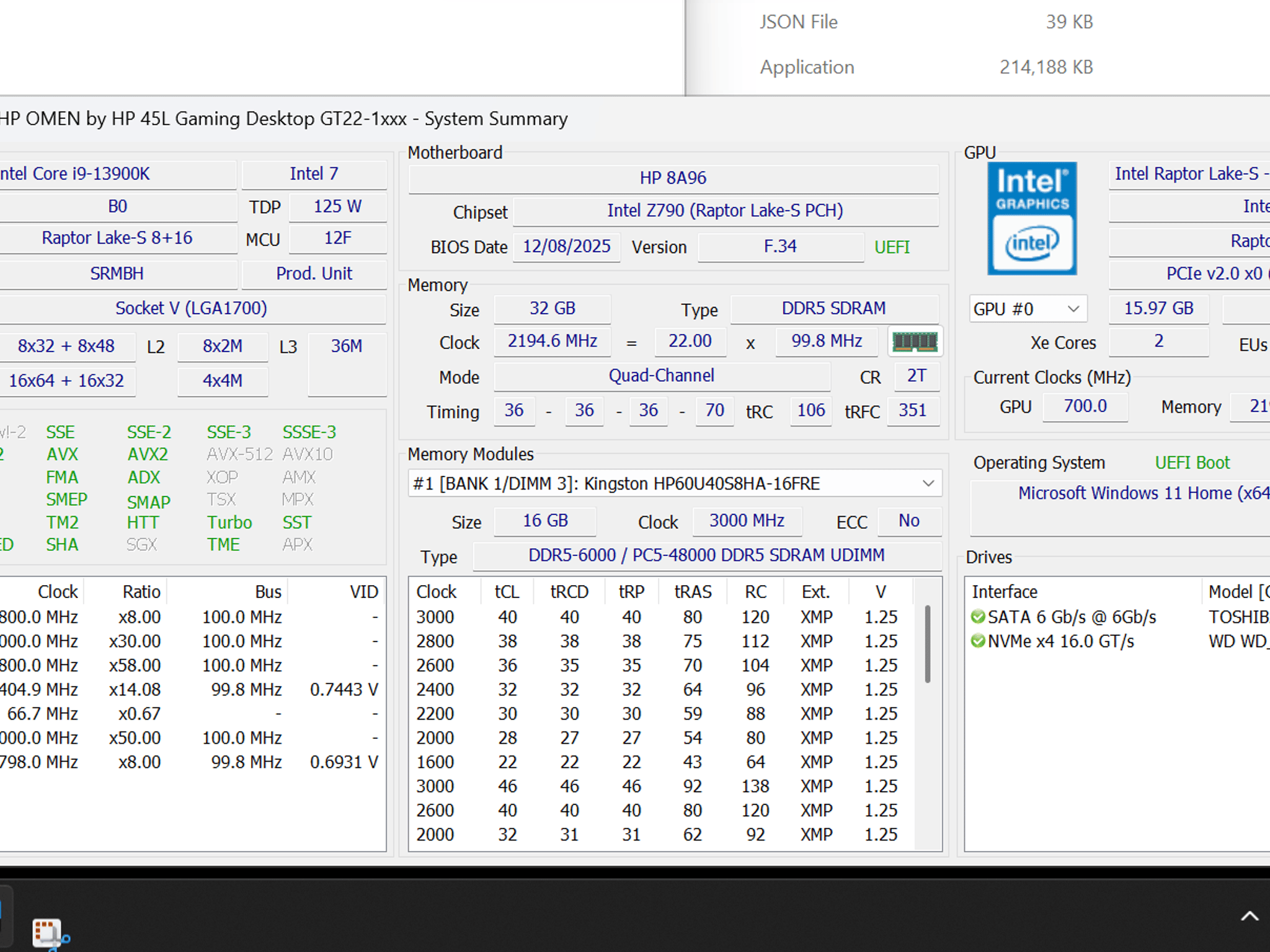Image resolution: width=1270 pixels, height=952 pixels.
Task: Click the 2194.6 MHz memory clock value
Action: (x=552, y=342)
